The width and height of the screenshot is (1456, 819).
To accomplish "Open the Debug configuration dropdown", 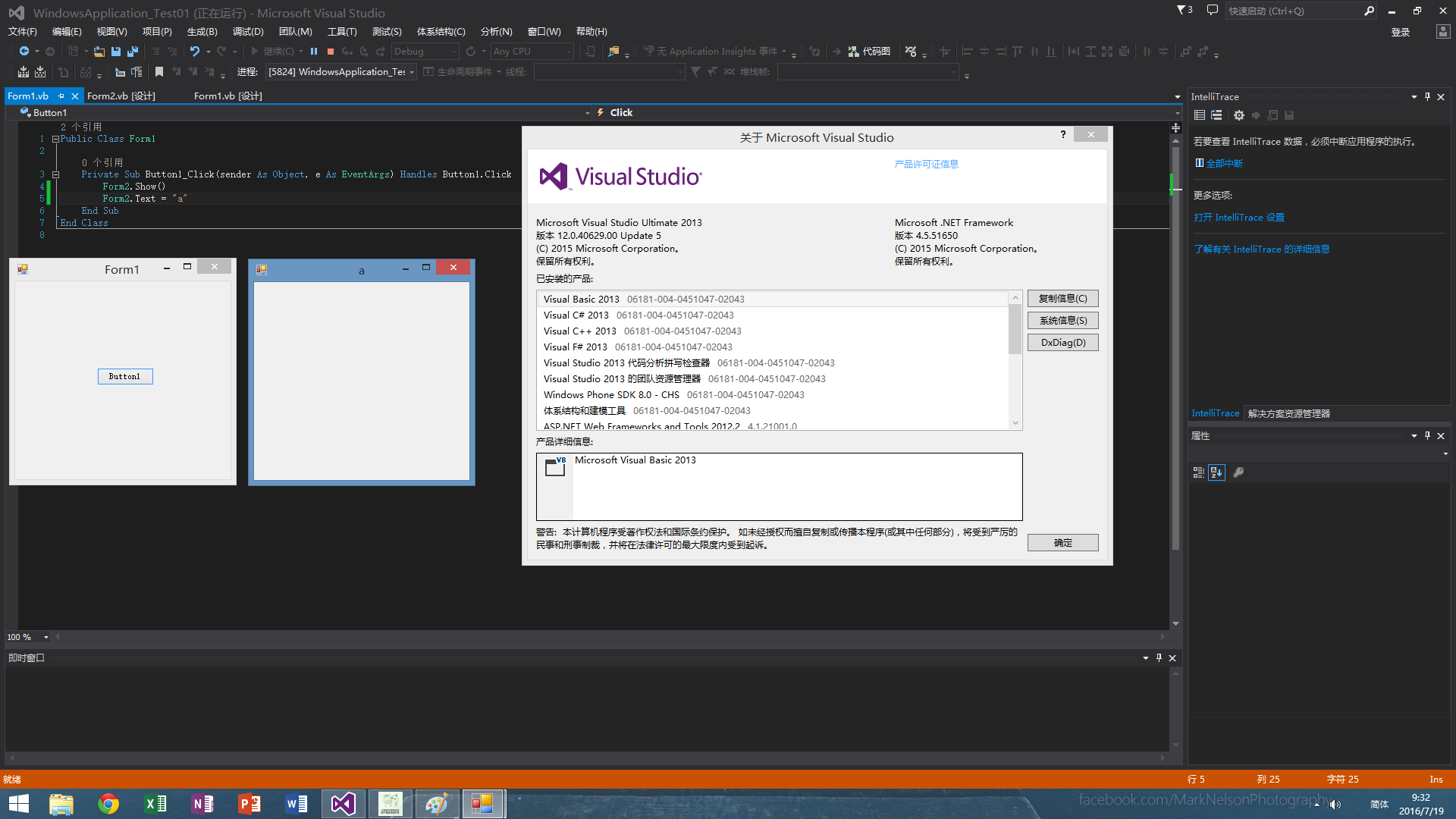I will (425, 52).
